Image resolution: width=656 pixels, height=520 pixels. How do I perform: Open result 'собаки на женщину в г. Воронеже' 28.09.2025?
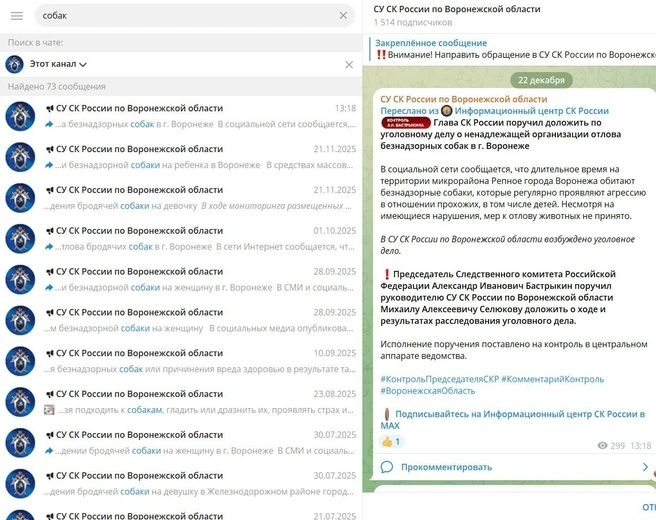181,279
